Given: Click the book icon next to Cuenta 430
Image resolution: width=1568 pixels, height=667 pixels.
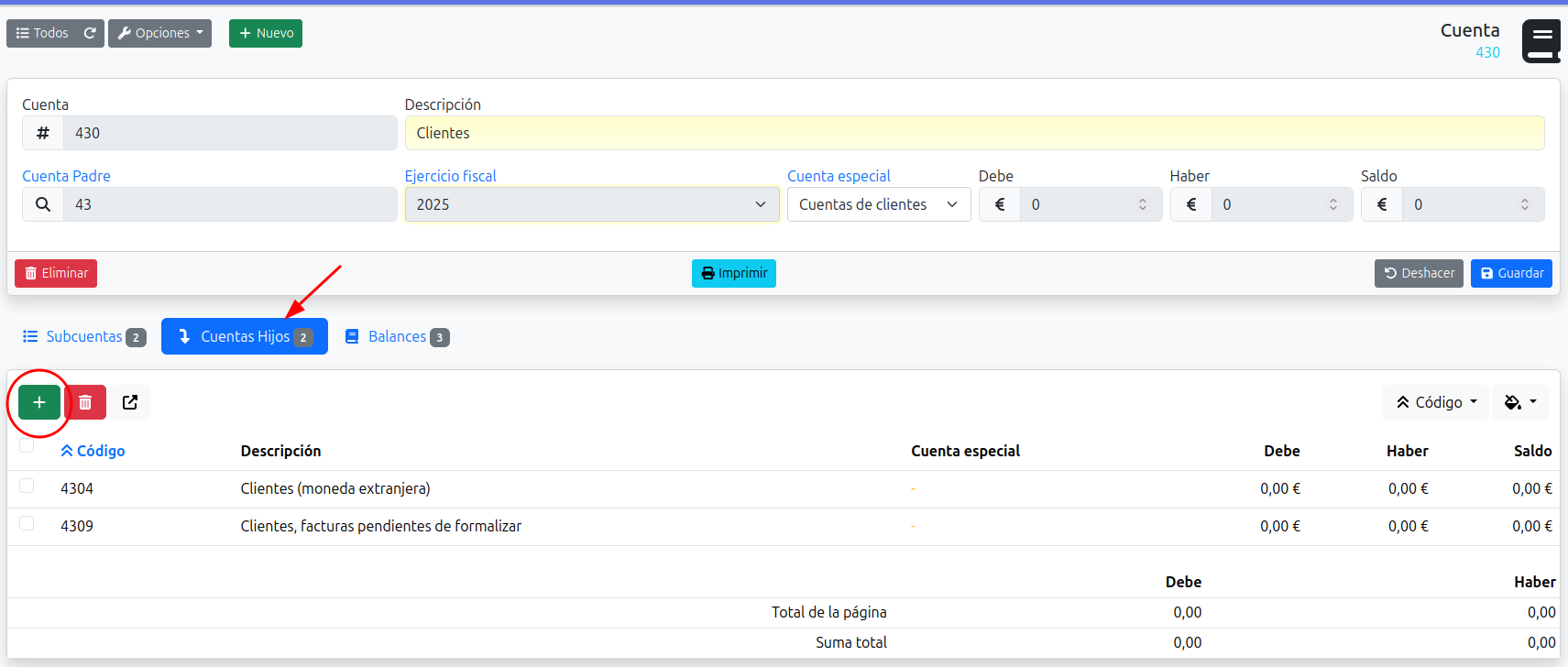Looking at the screenshot, I should click(1541, 41).
